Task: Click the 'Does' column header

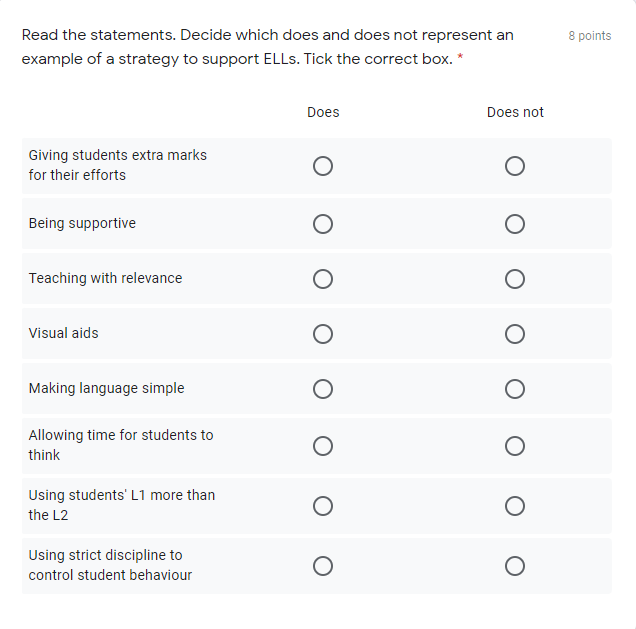Action: tap(323, 112)
